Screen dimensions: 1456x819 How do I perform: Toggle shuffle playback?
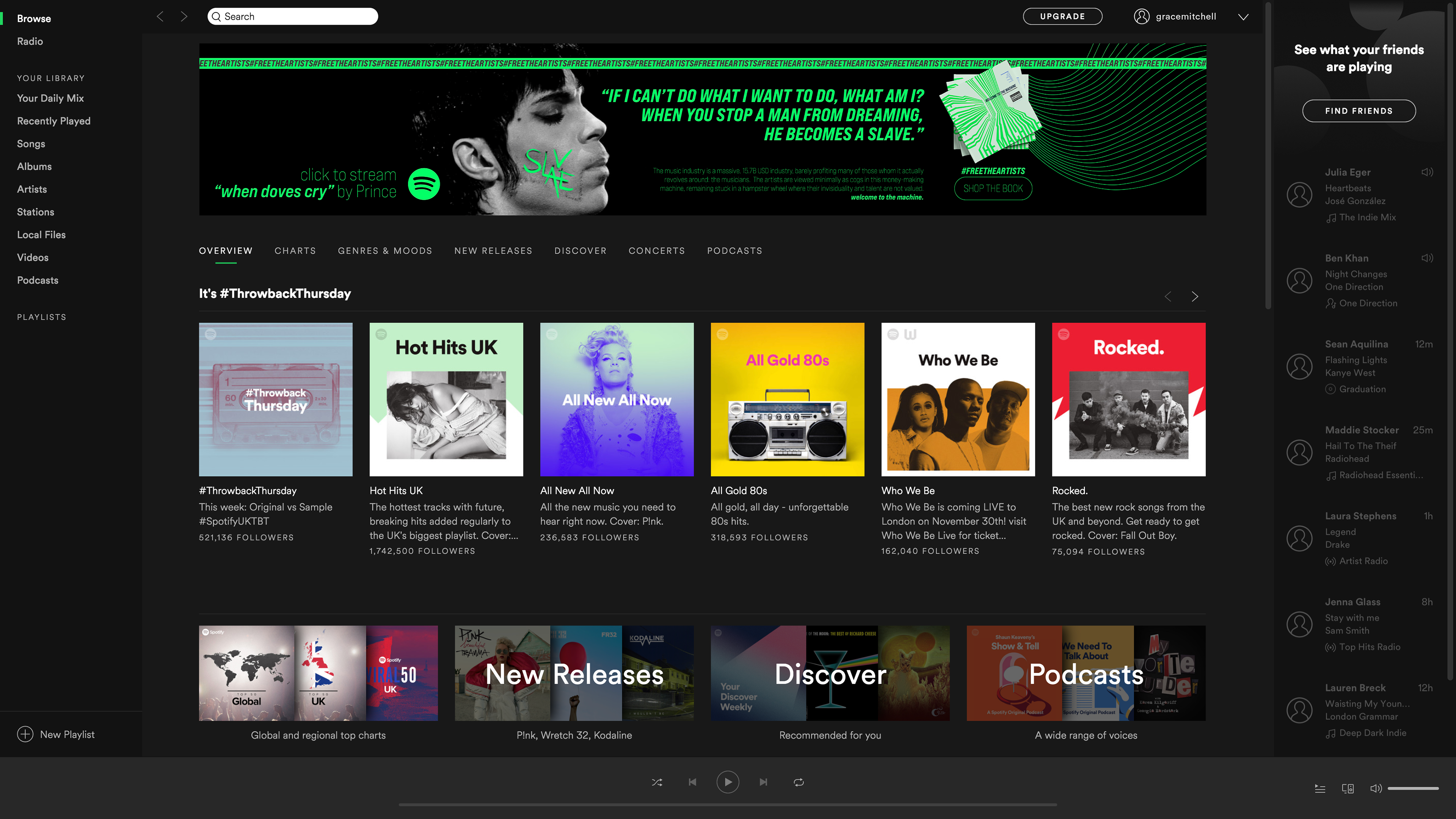tap(657, 782)
